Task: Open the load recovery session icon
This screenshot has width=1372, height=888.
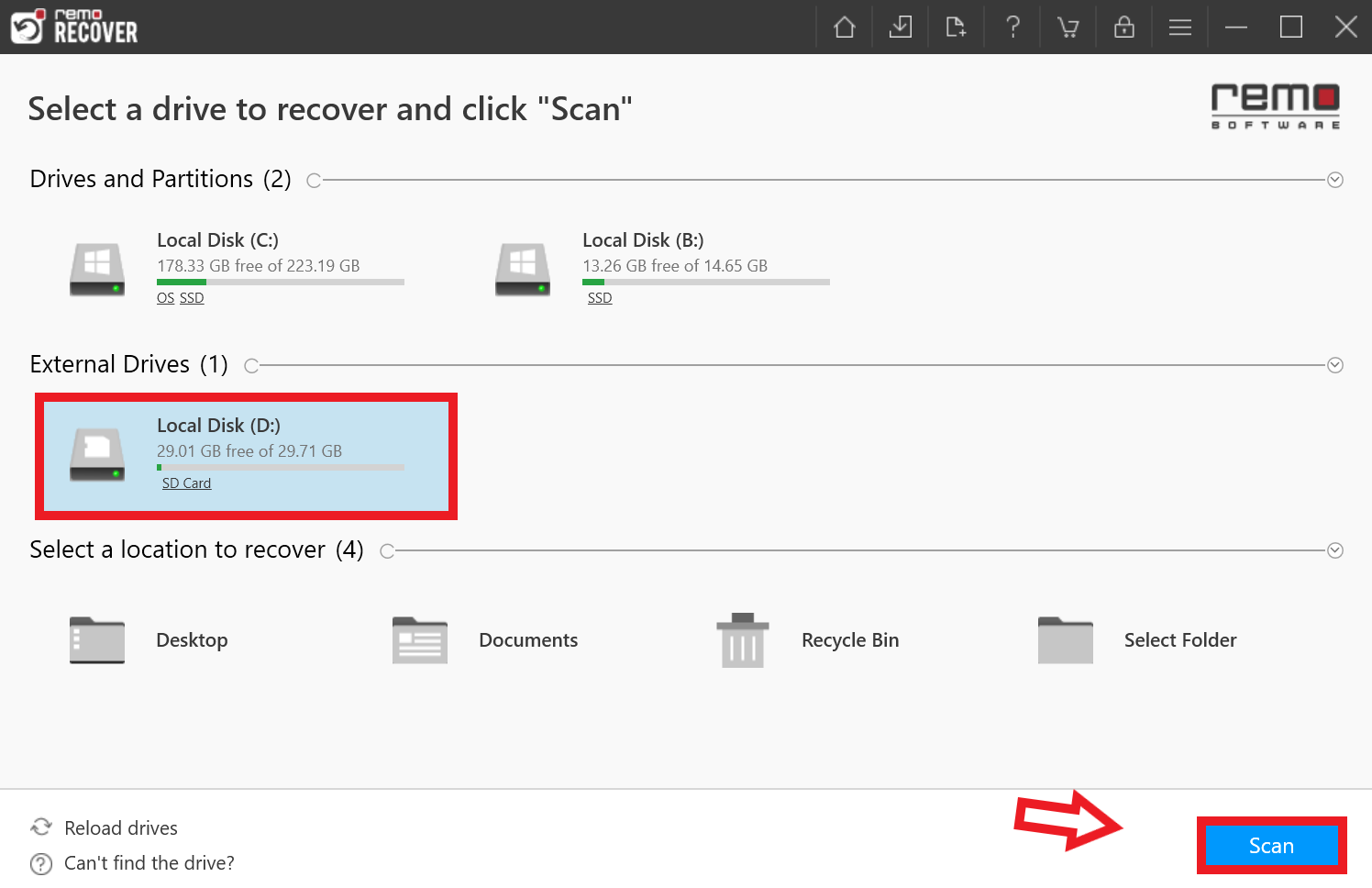Action: click(957, 28)
